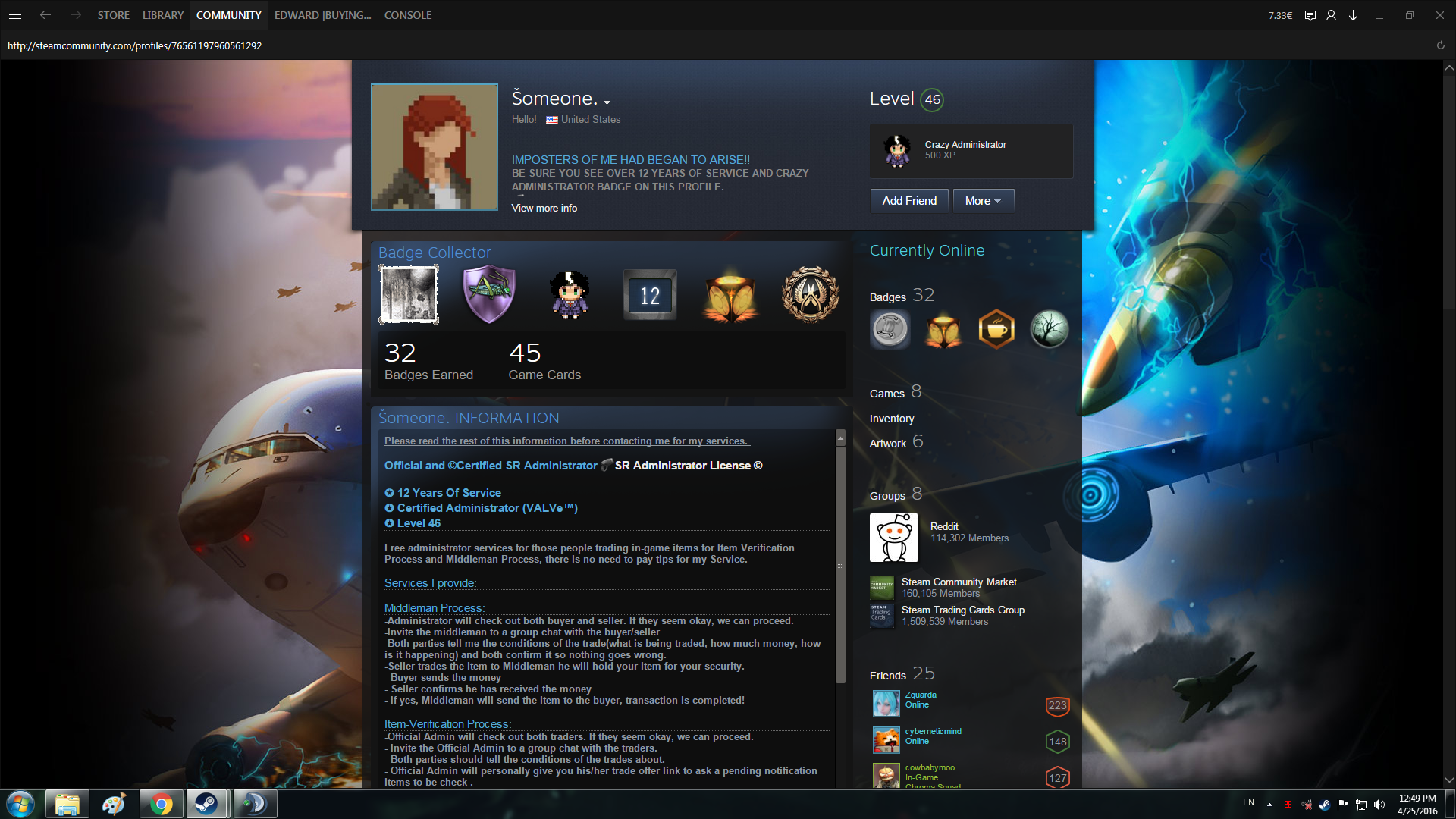Expand the username history arrow
The image size is (1456, 819).
pos(607,102)
